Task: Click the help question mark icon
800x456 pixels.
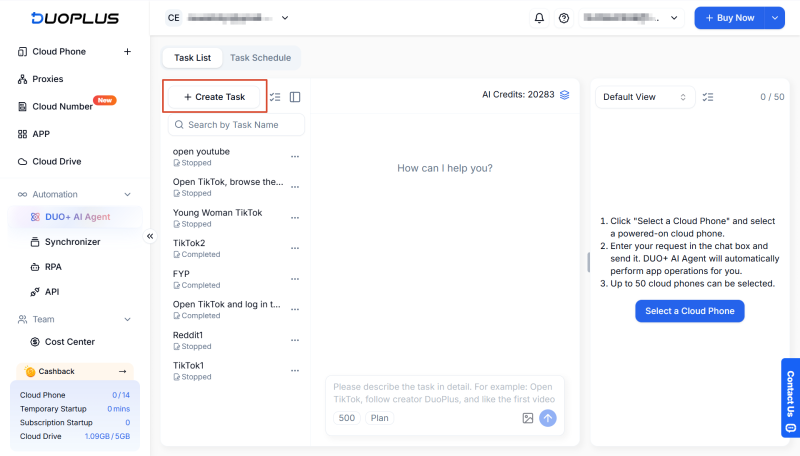Action: (x=564, y=18)
